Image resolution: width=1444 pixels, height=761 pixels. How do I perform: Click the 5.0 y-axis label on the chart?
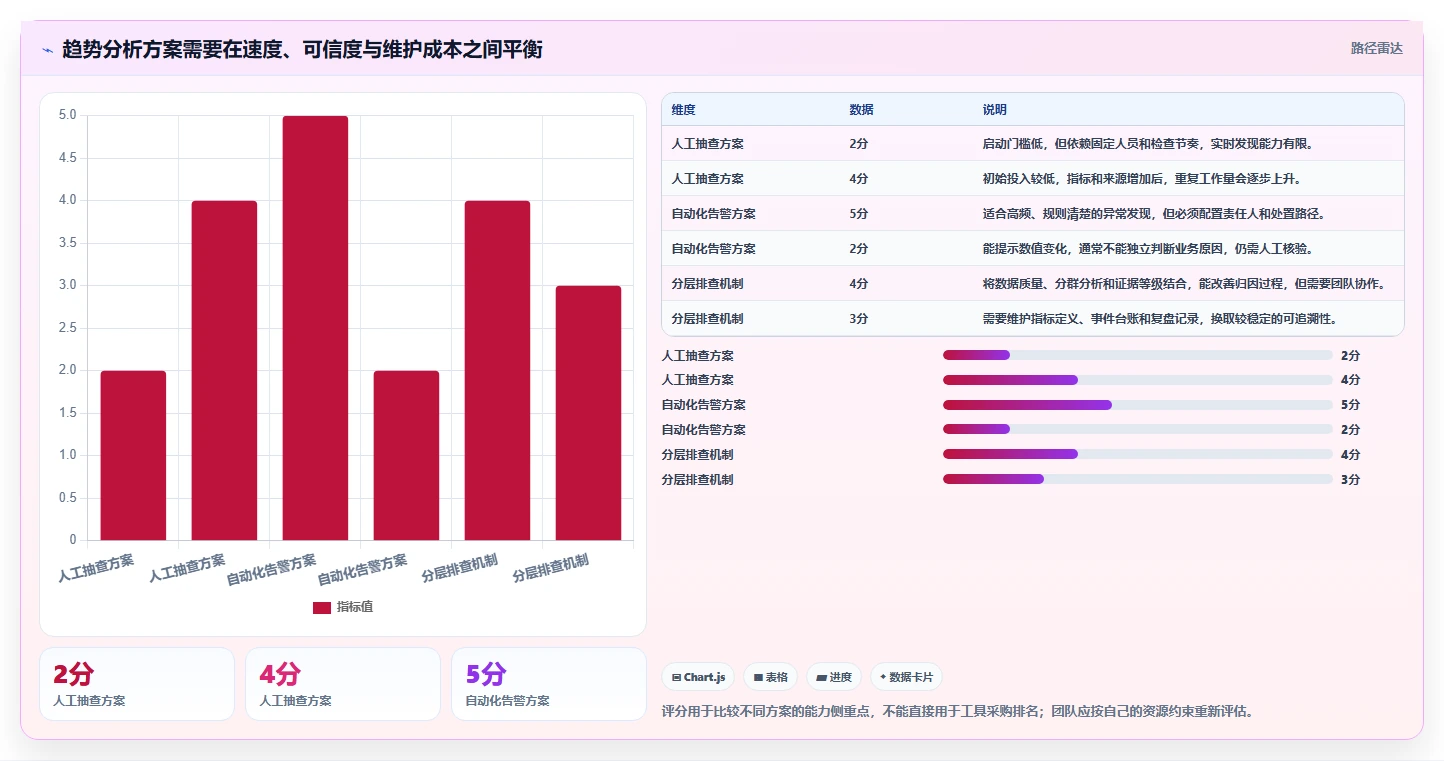(x=67, y=115)
